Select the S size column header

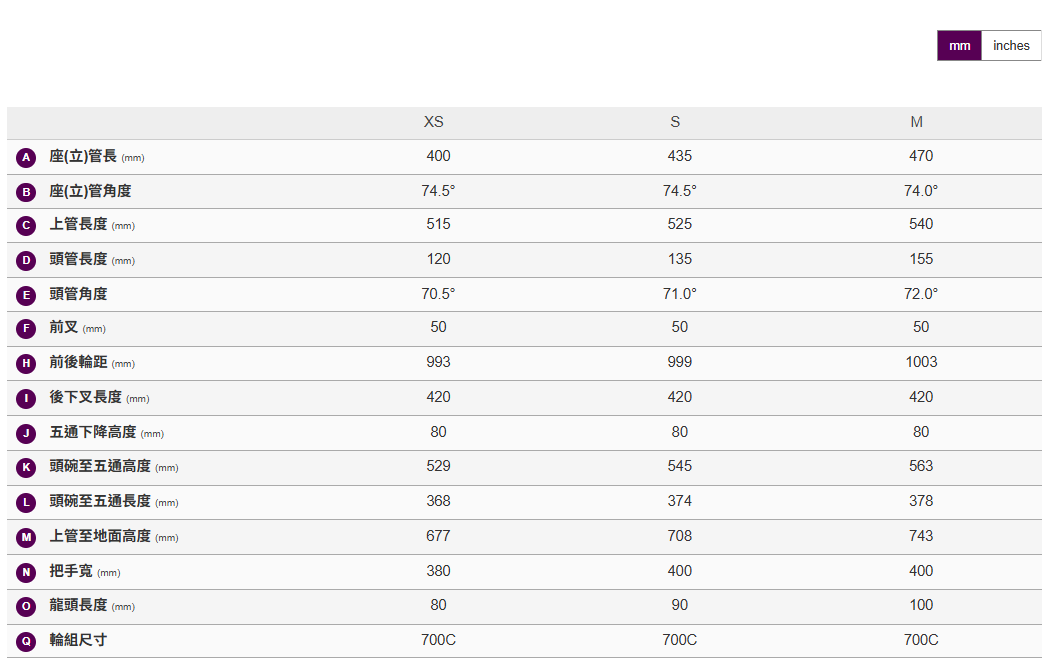(x=676, y=122)
